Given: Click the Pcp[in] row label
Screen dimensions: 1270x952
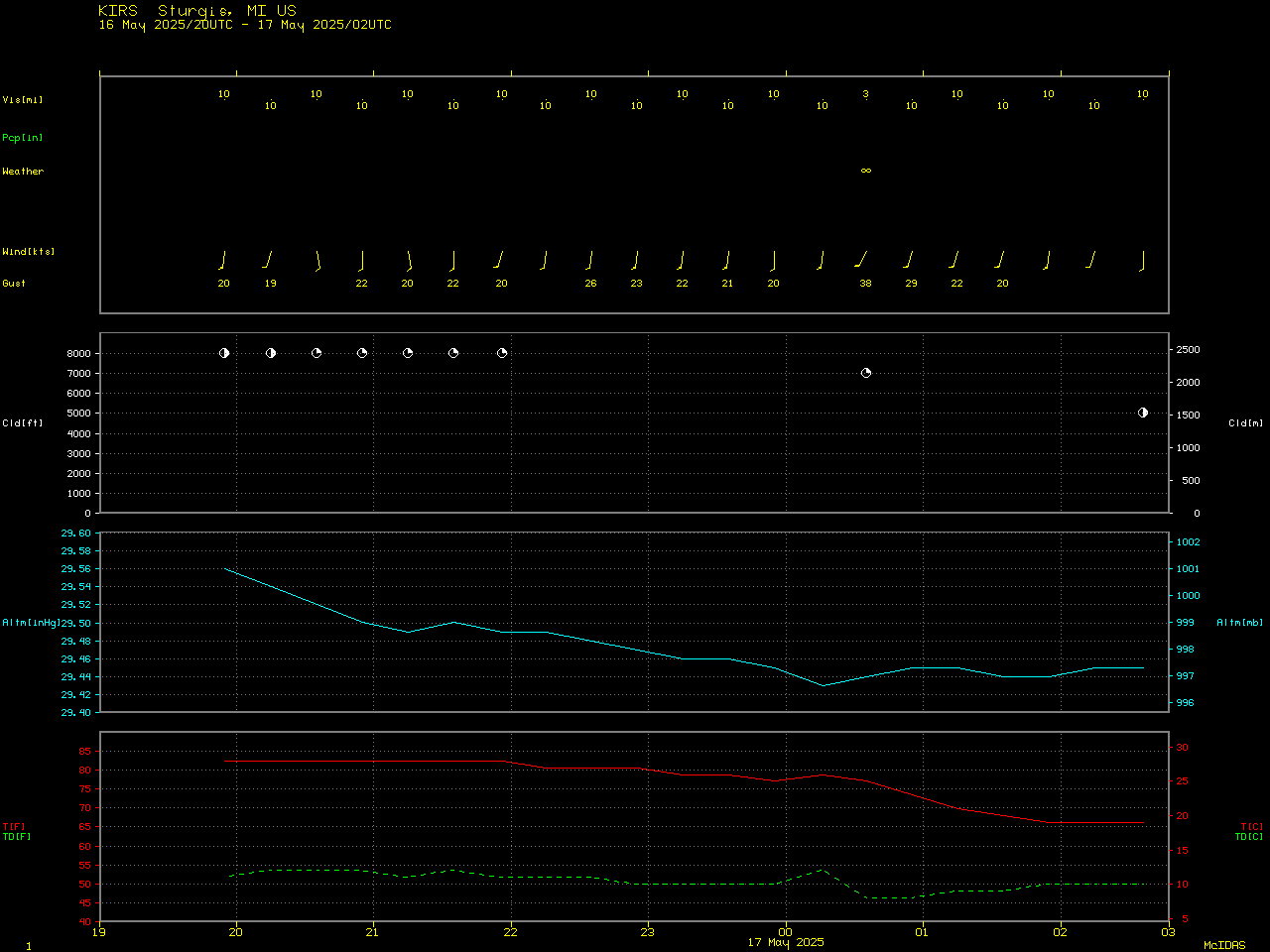Looking at the screenshot, I should (x=22, y=138).
